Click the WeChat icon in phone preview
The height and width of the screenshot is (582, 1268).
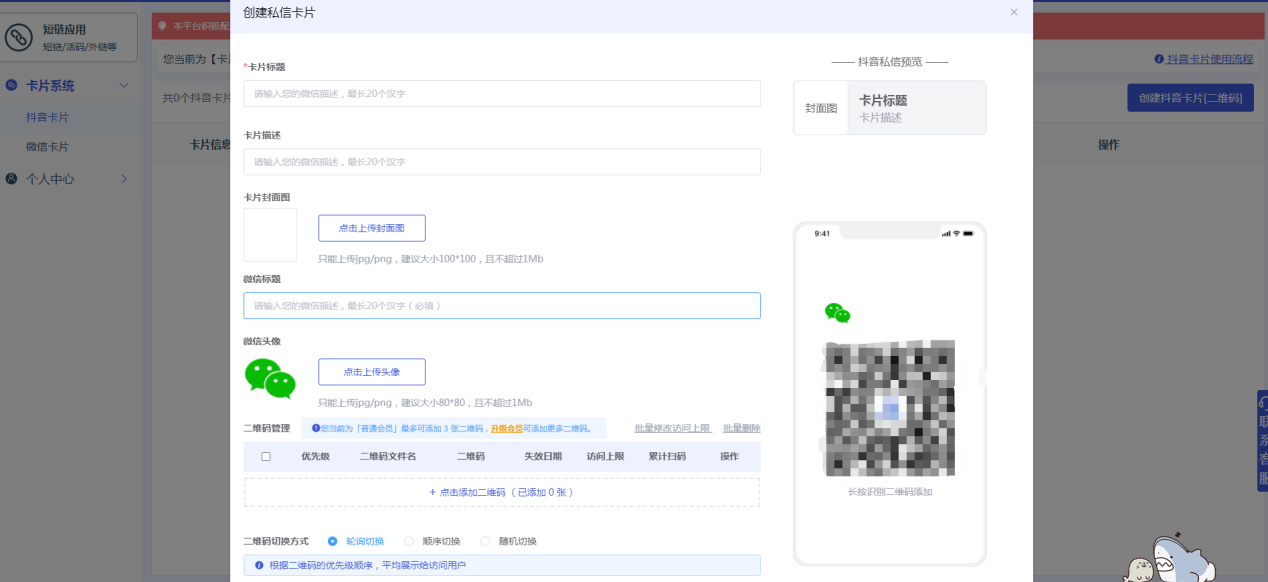pos(837,313)
